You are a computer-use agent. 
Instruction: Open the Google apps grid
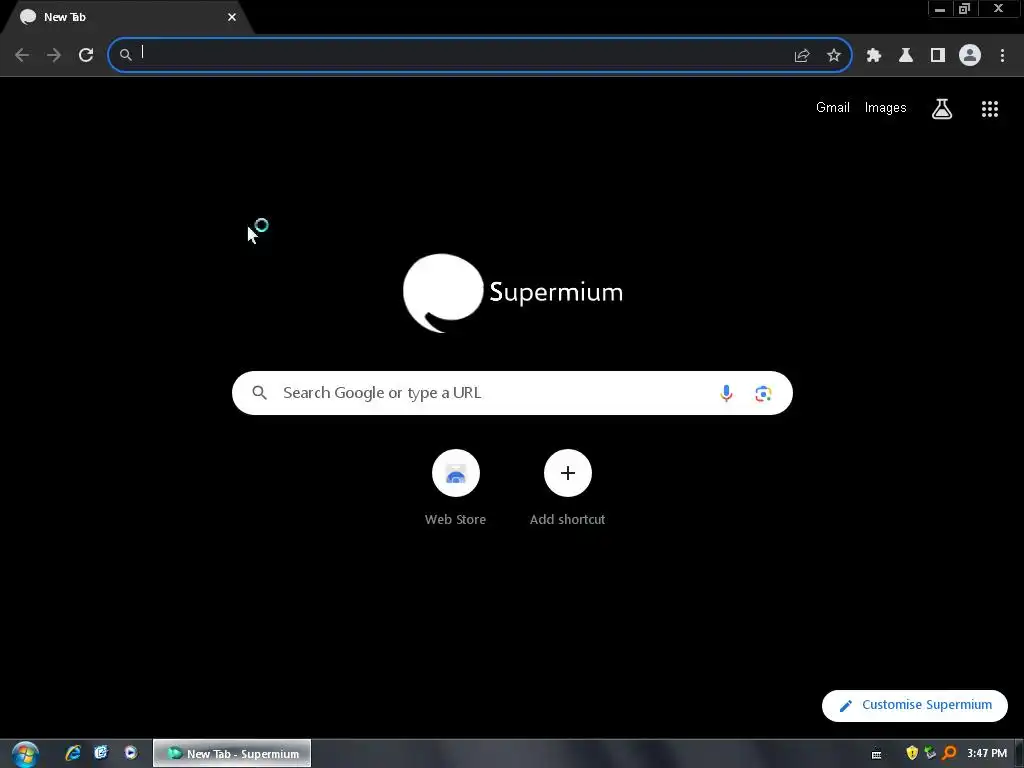tap(990, 109)
